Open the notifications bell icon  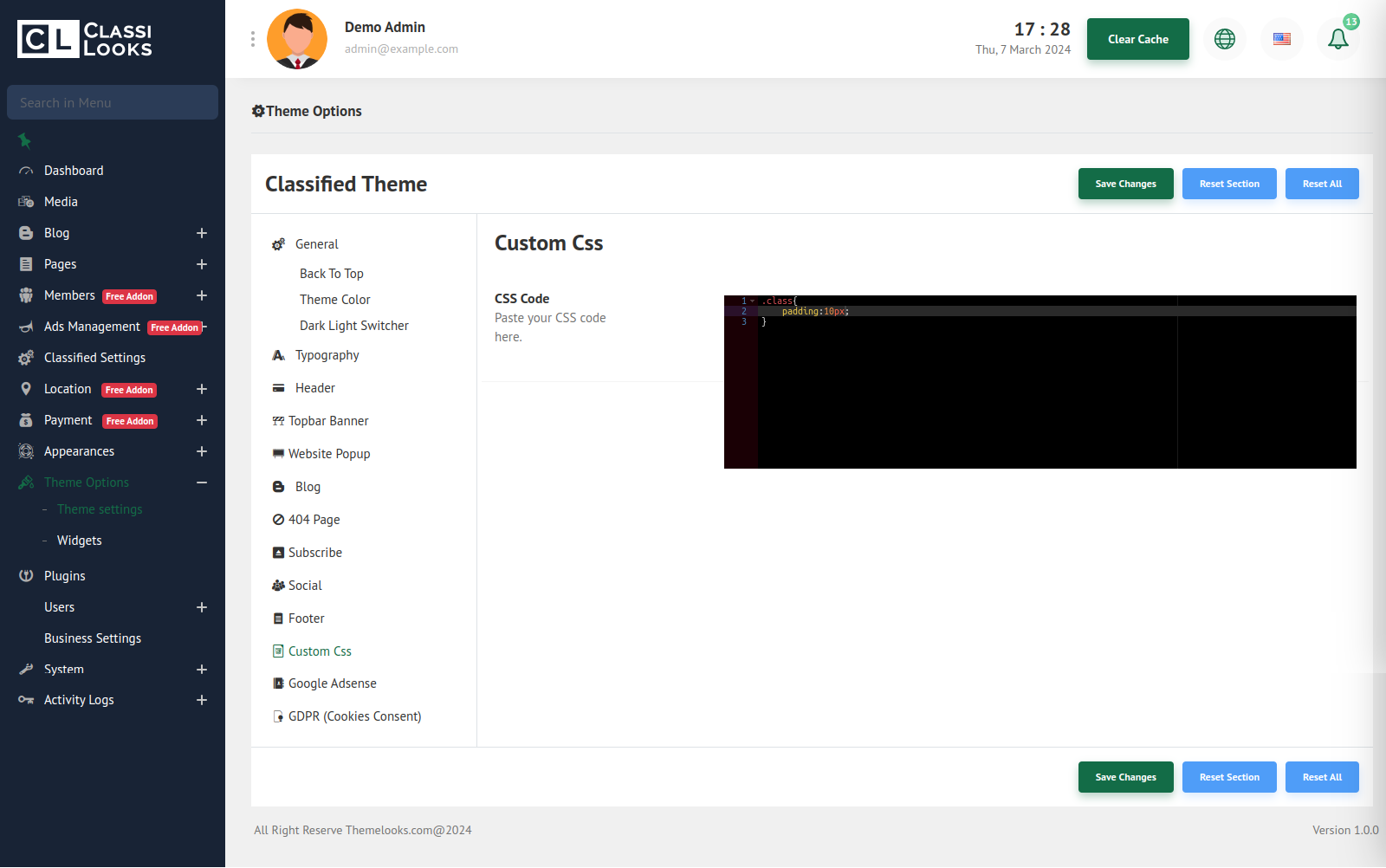[x=1337, y=39]
